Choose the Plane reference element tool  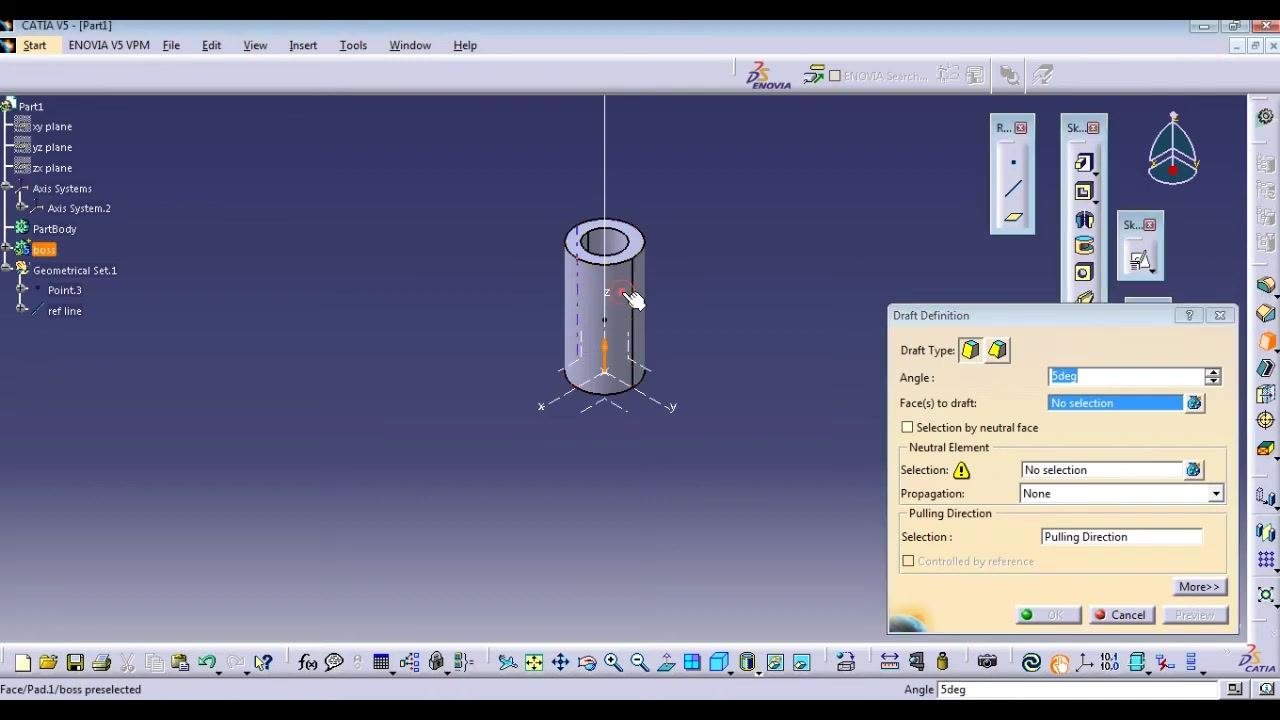(1013, 216)
